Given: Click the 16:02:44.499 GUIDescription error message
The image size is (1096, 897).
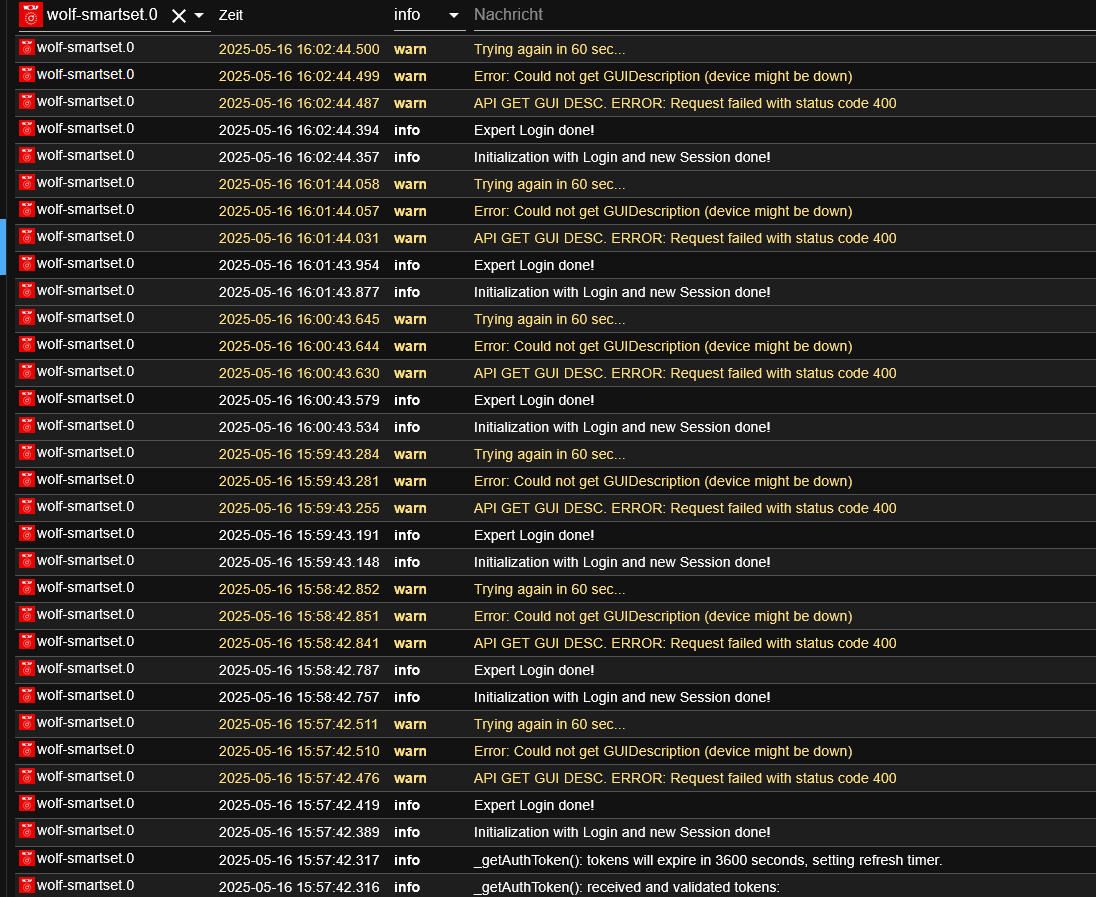Looking at the screenshot, I should pos(662,76).
